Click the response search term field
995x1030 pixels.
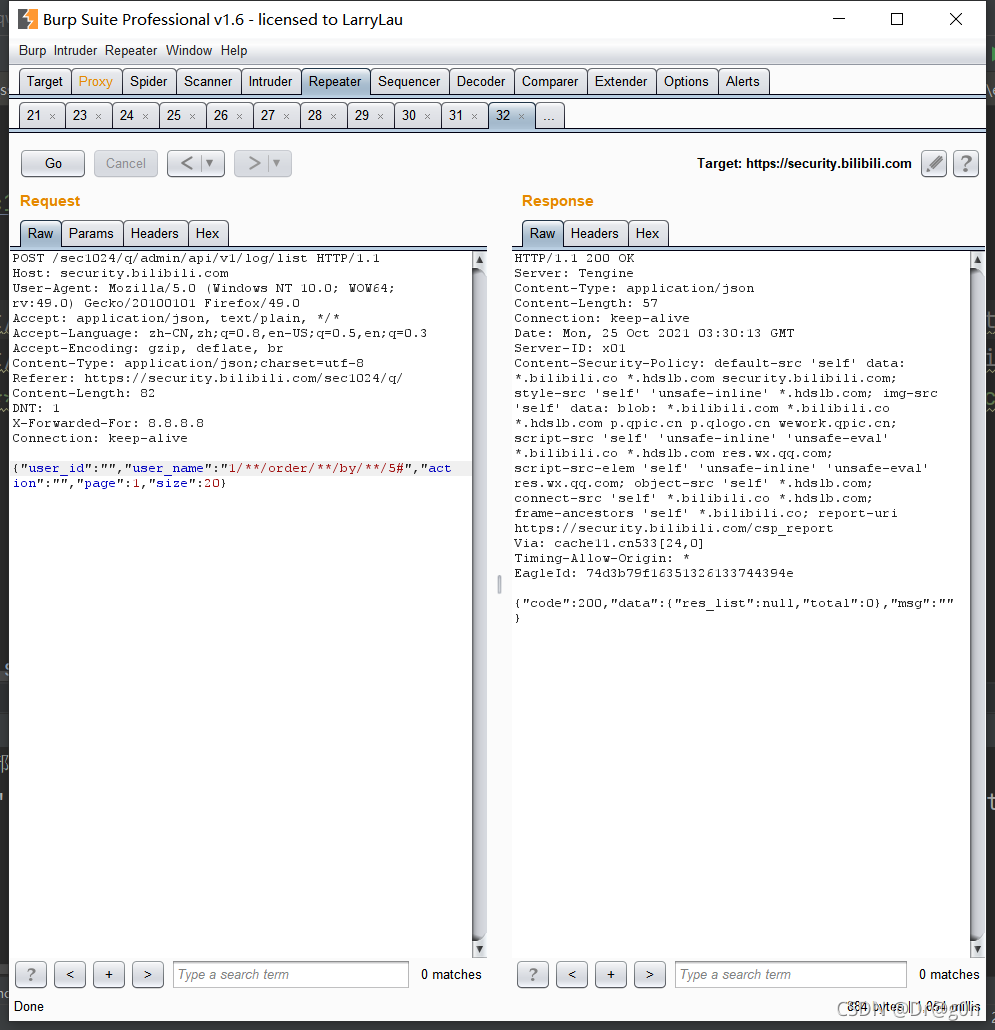click(791, 974)
